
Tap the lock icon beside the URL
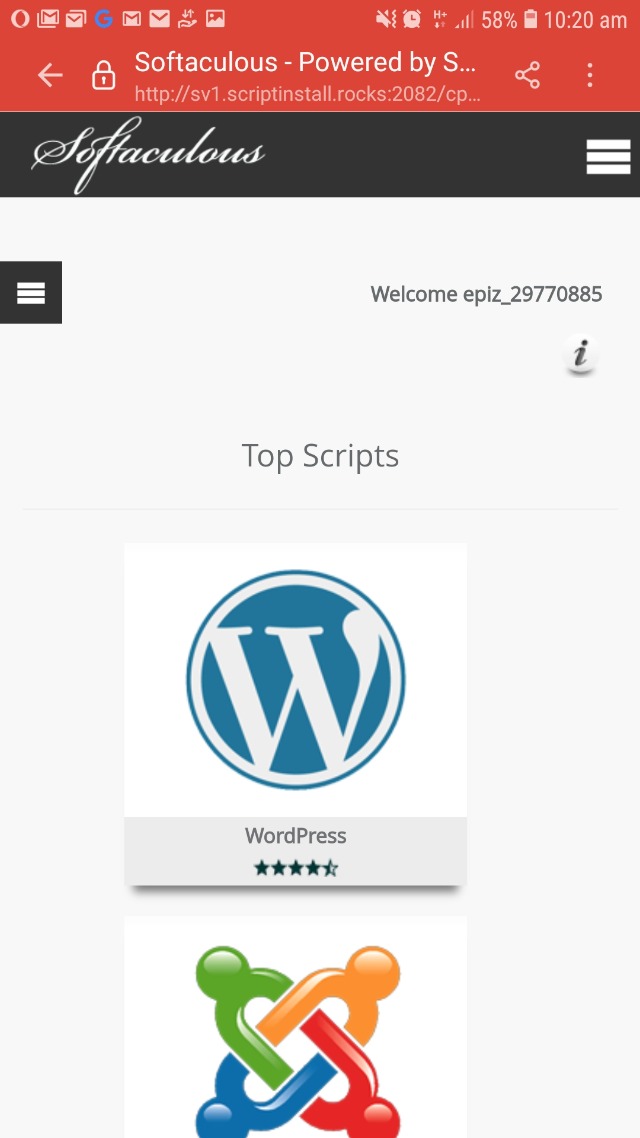(x=104, y=75)
